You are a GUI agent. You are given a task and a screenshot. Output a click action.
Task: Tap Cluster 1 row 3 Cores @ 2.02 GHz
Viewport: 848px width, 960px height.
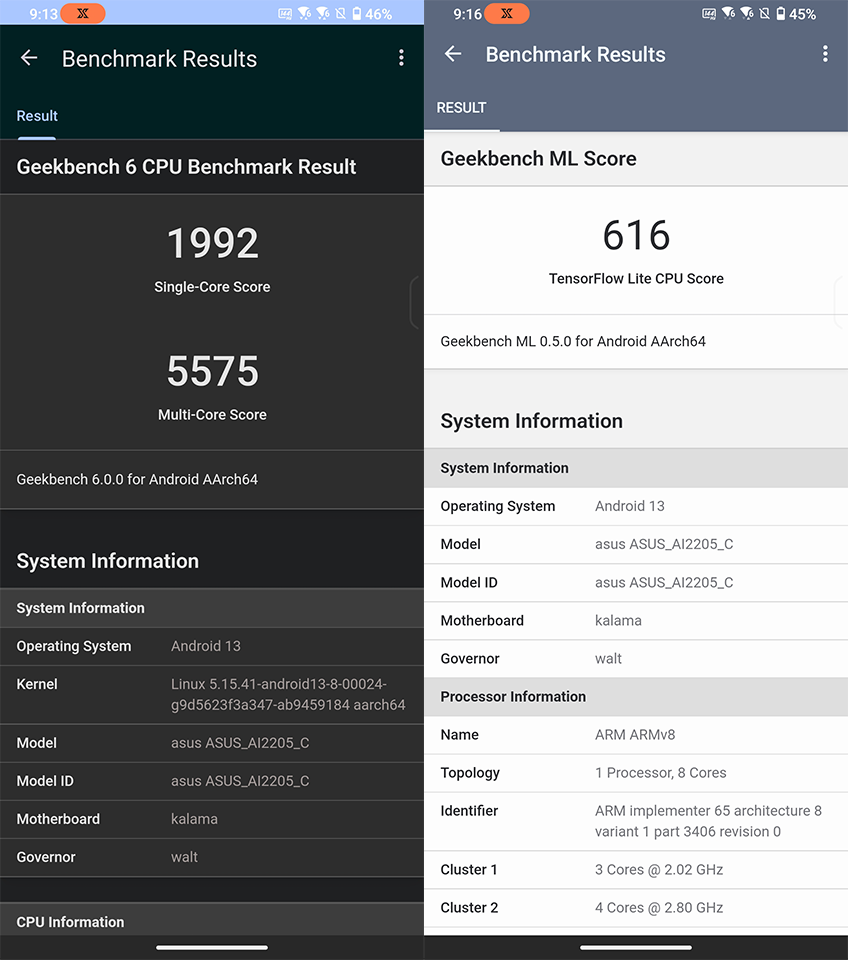coord(636,870)
